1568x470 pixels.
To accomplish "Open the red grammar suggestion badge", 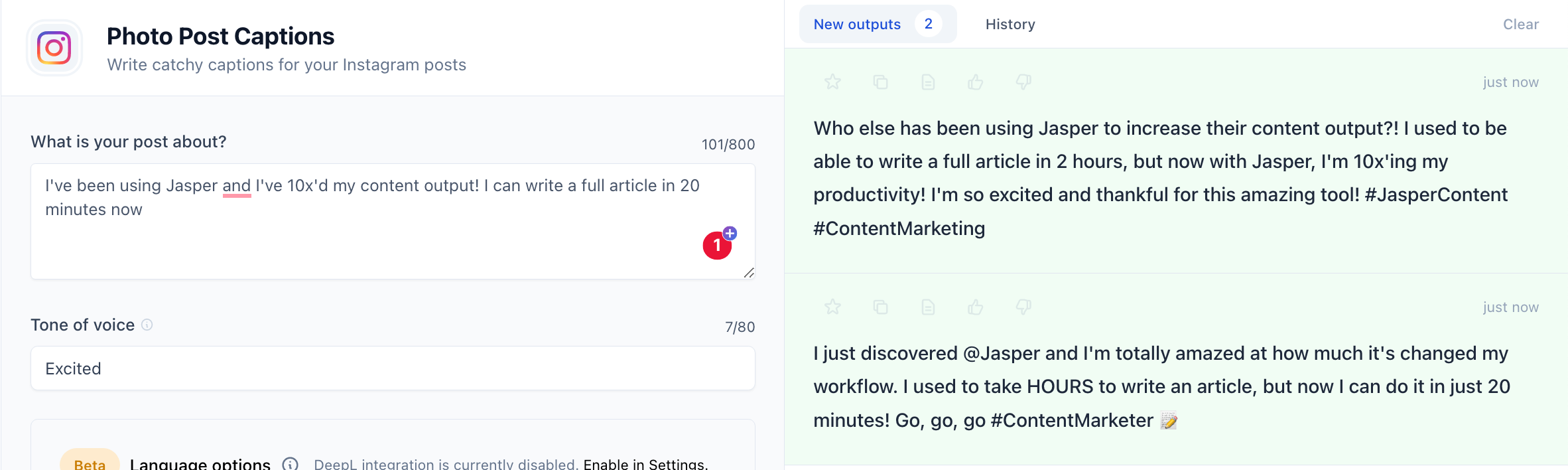I will [x=717, y=246].
